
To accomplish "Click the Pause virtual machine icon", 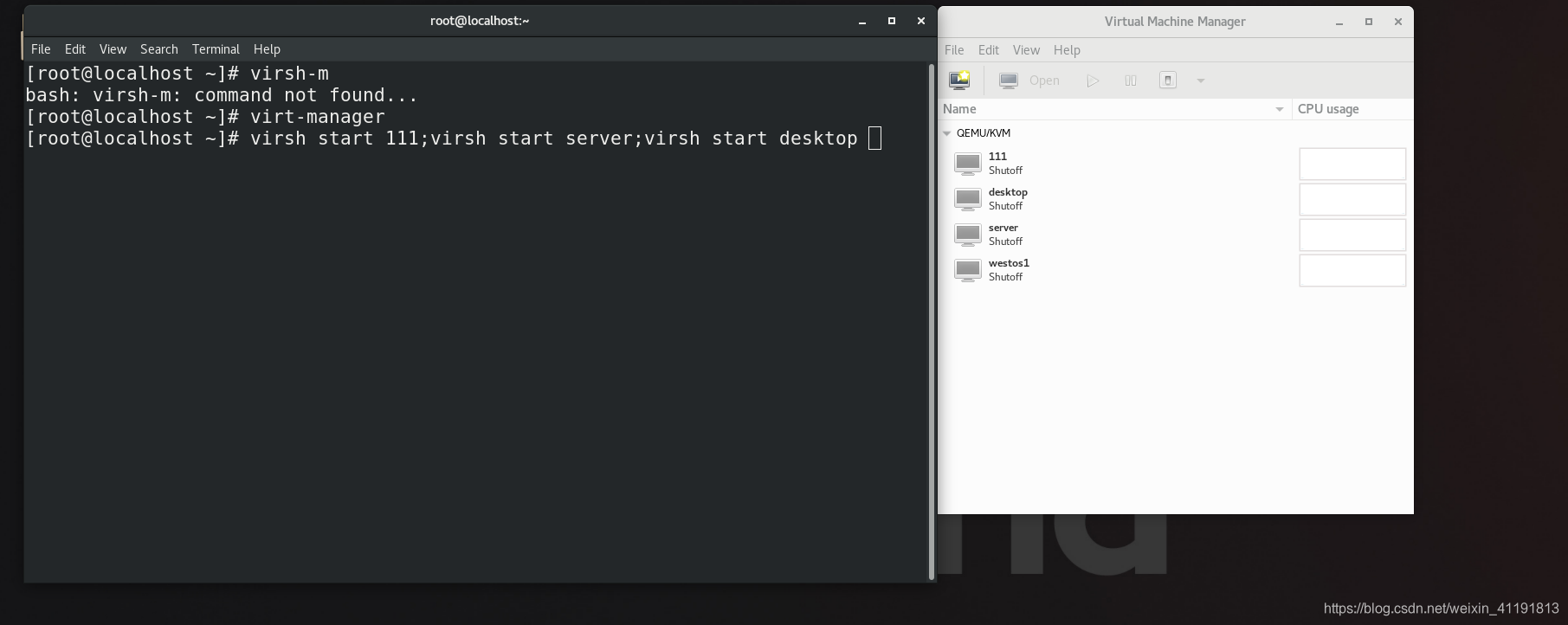I will [x=1130, y=81].
